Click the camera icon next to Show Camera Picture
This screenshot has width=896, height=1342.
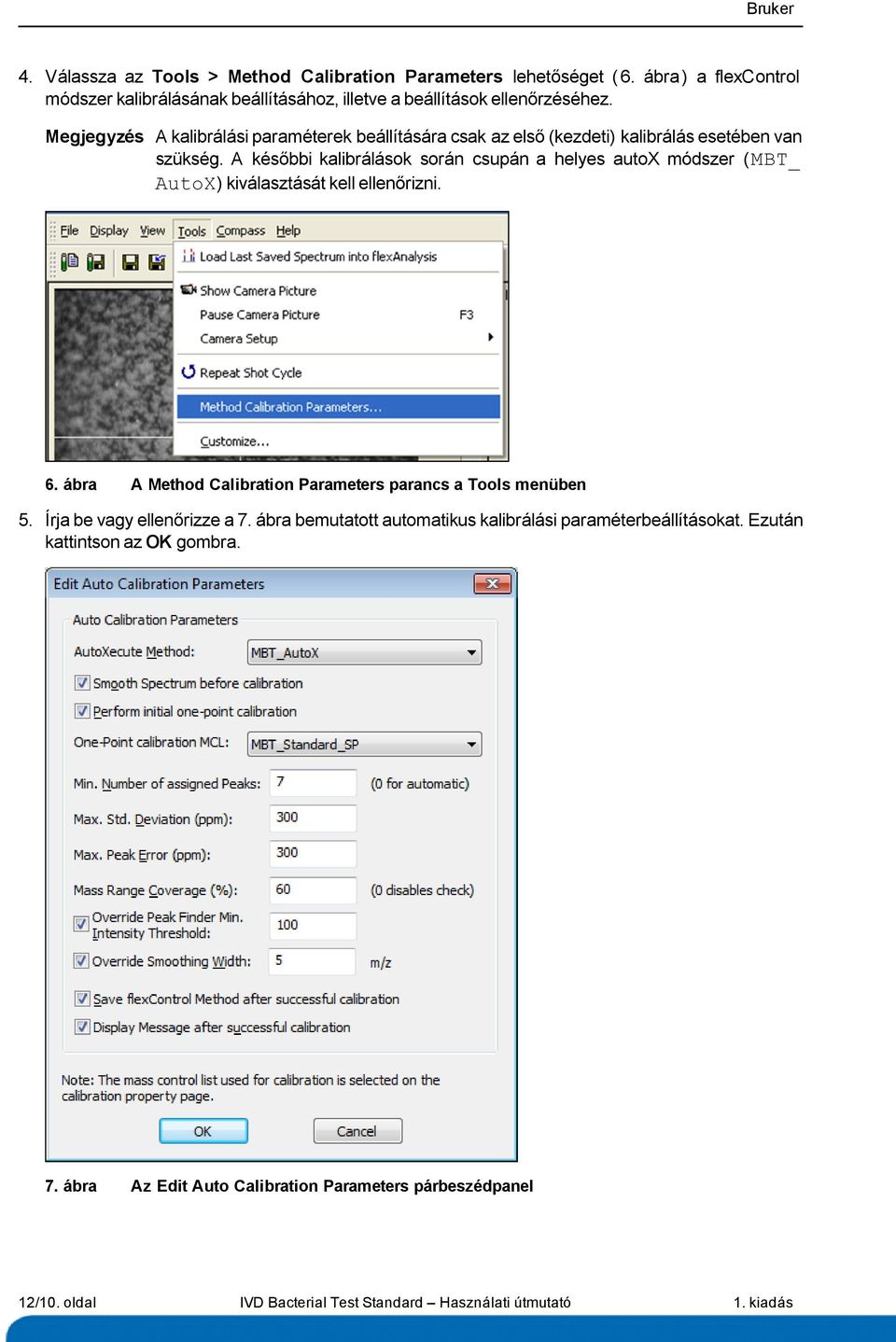point(189,289)
